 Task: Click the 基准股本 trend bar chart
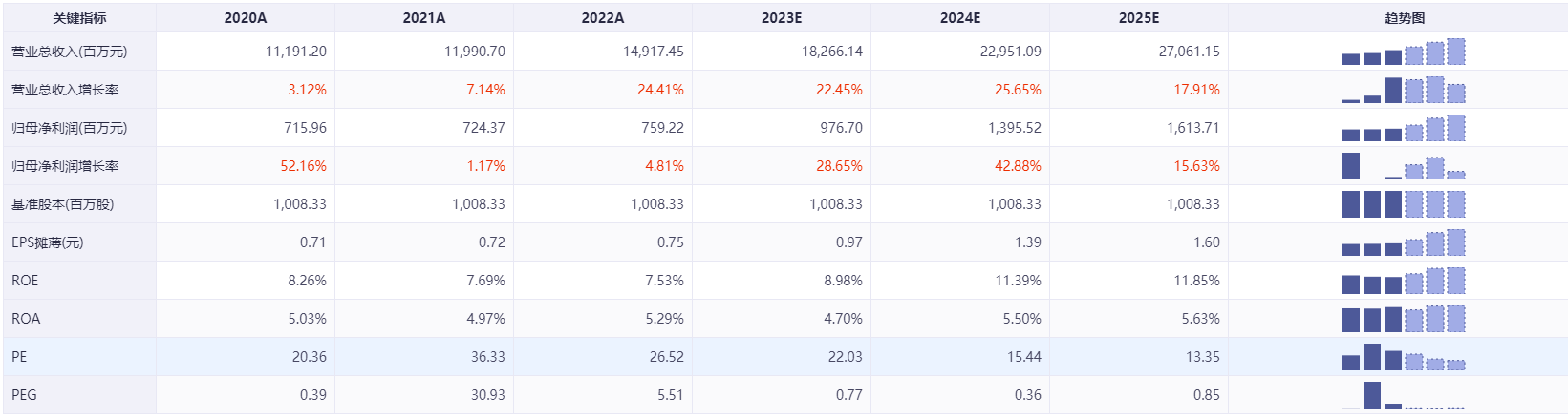tap(1403, 204)
